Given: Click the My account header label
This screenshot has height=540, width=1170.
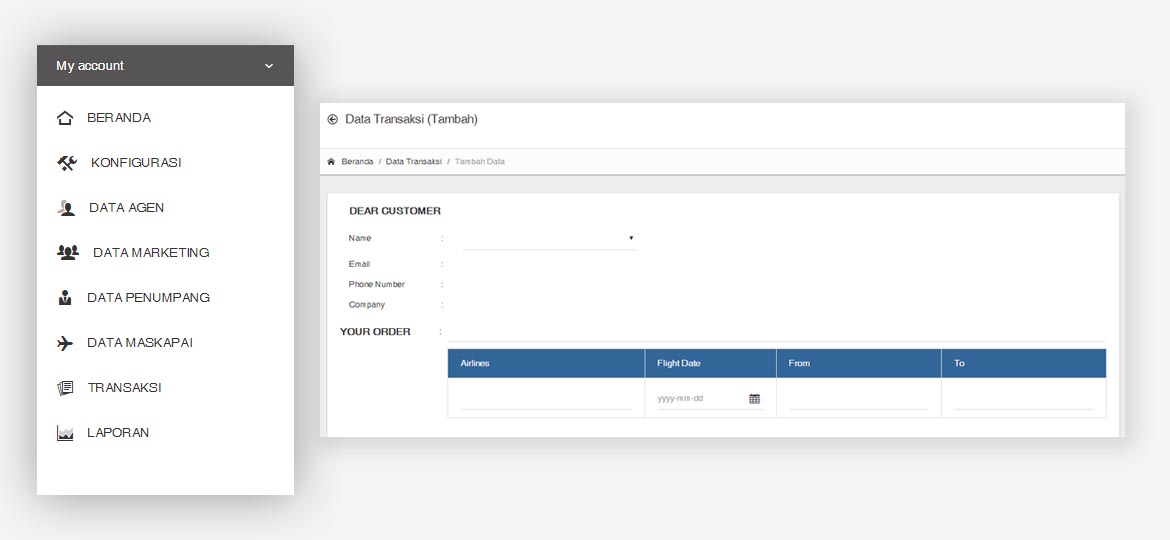Looking at the screenshot, I should click(90, 66).
